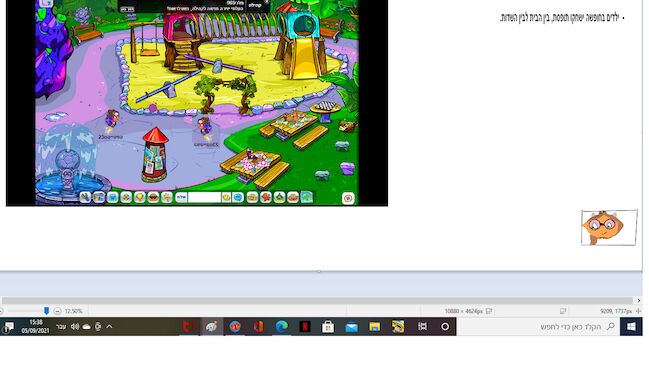Viewport: 649px width, 365px height.
Task: Click the burger icon in the game toolbar
Action: [153, 198]
